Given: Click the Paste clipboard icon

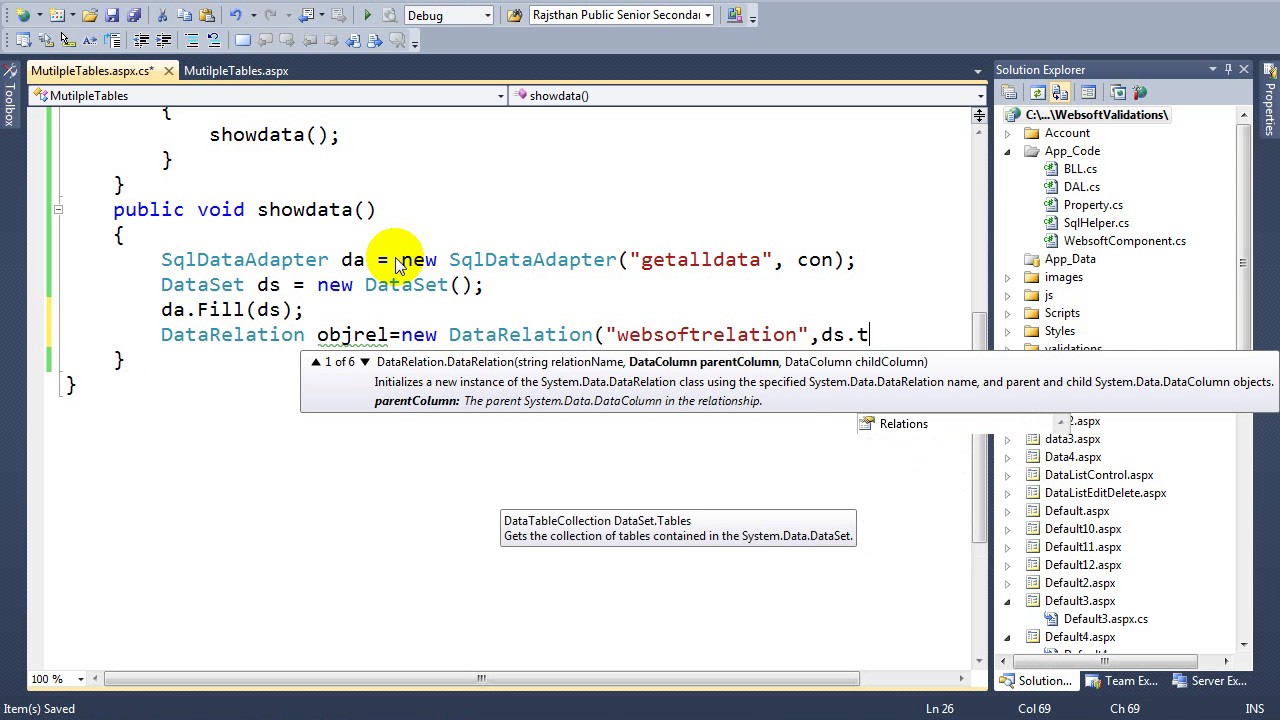Looking at the screenshot, I should 206,15.
